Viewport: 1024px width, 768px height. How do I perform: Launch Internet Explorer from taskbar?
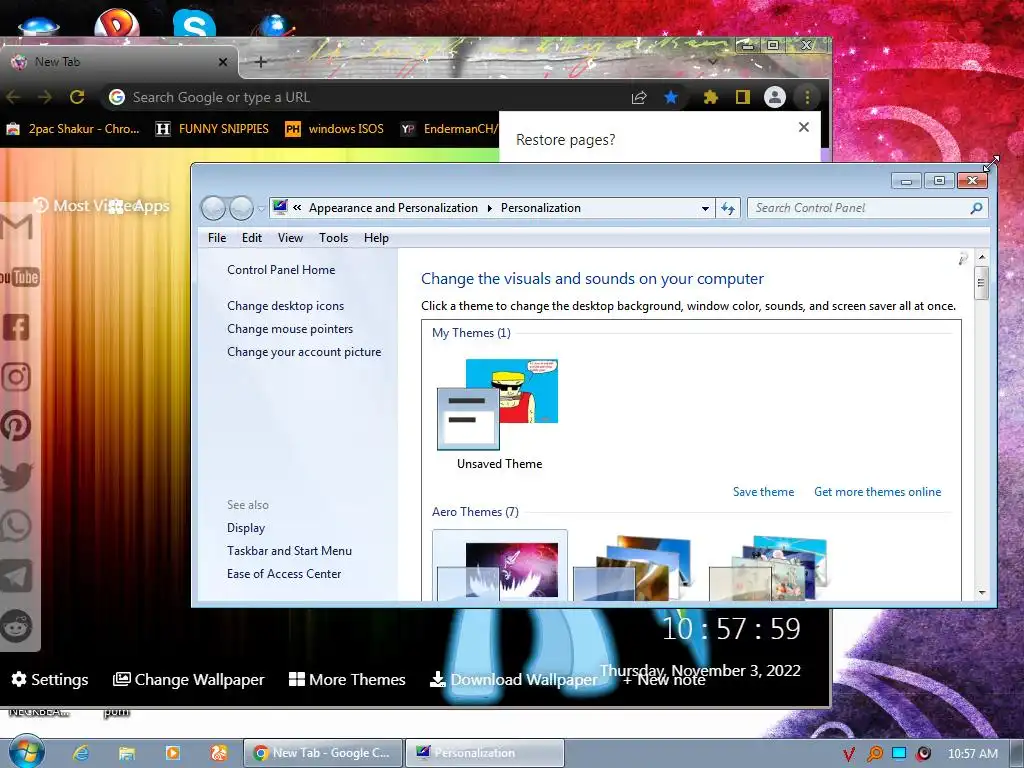(x=81, y=753)
